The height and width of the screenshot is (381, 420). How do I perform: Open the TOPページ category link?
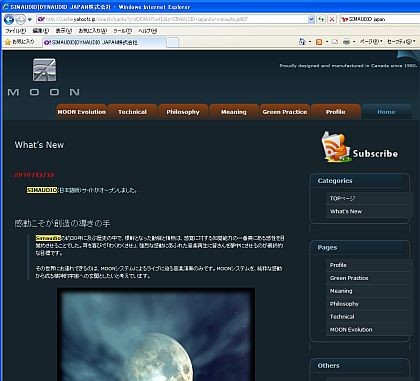point(342,198)
